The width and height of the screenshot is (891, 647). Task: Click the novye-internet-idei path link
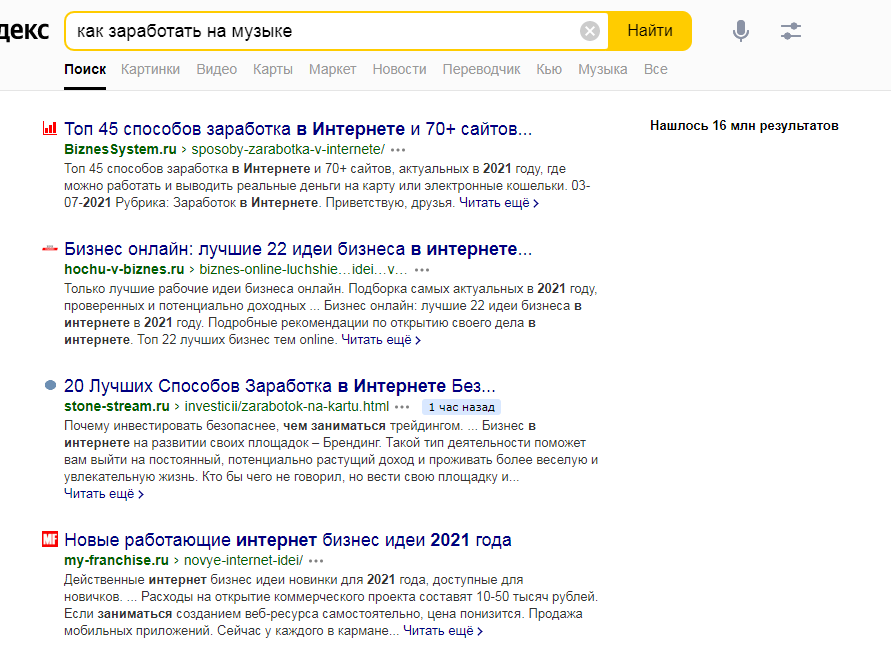[x=244, y=560]
